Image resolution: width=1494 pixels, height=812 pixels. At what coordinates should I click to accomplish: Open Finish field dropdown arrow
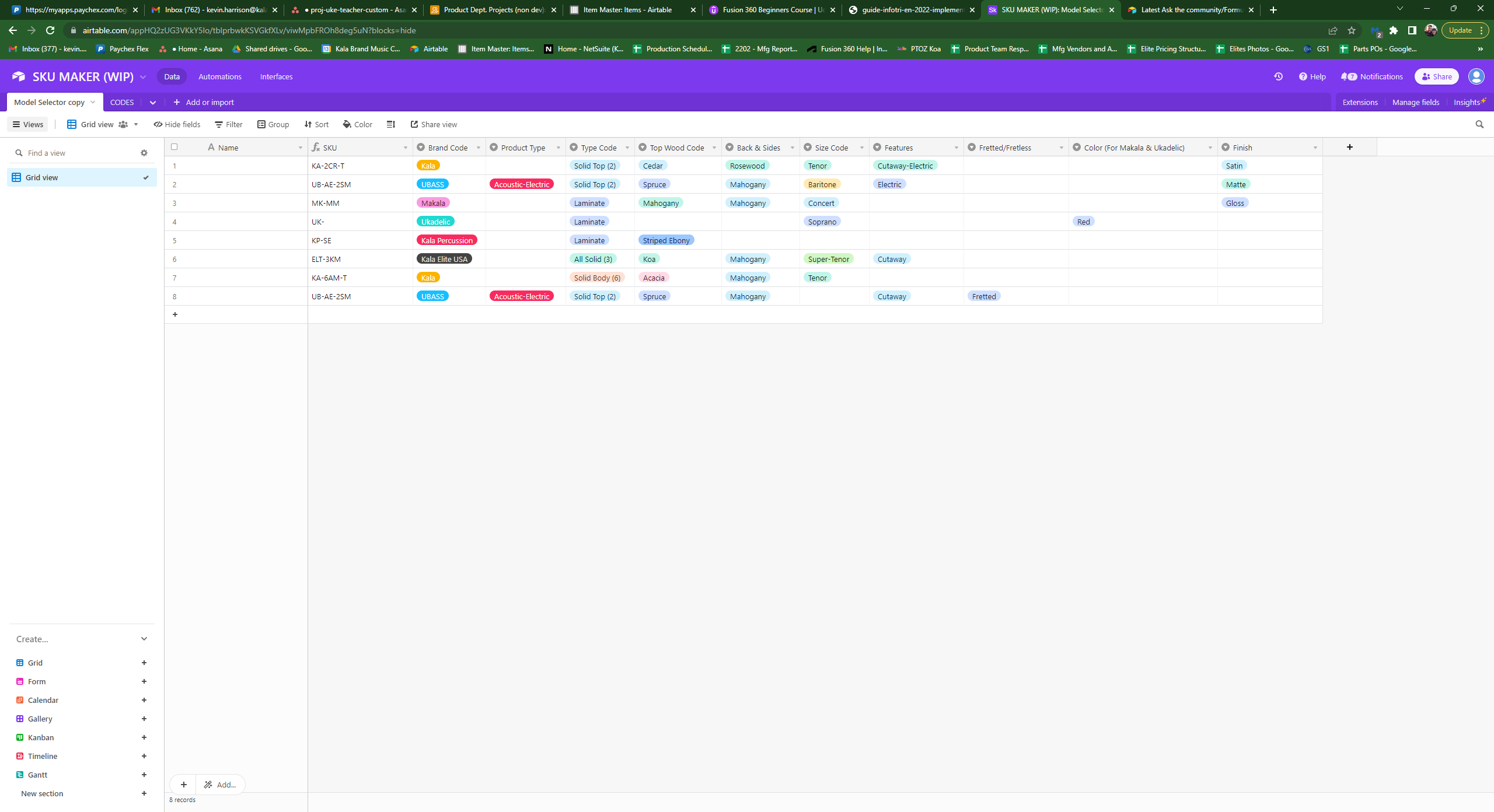[x=1315, y=148]
